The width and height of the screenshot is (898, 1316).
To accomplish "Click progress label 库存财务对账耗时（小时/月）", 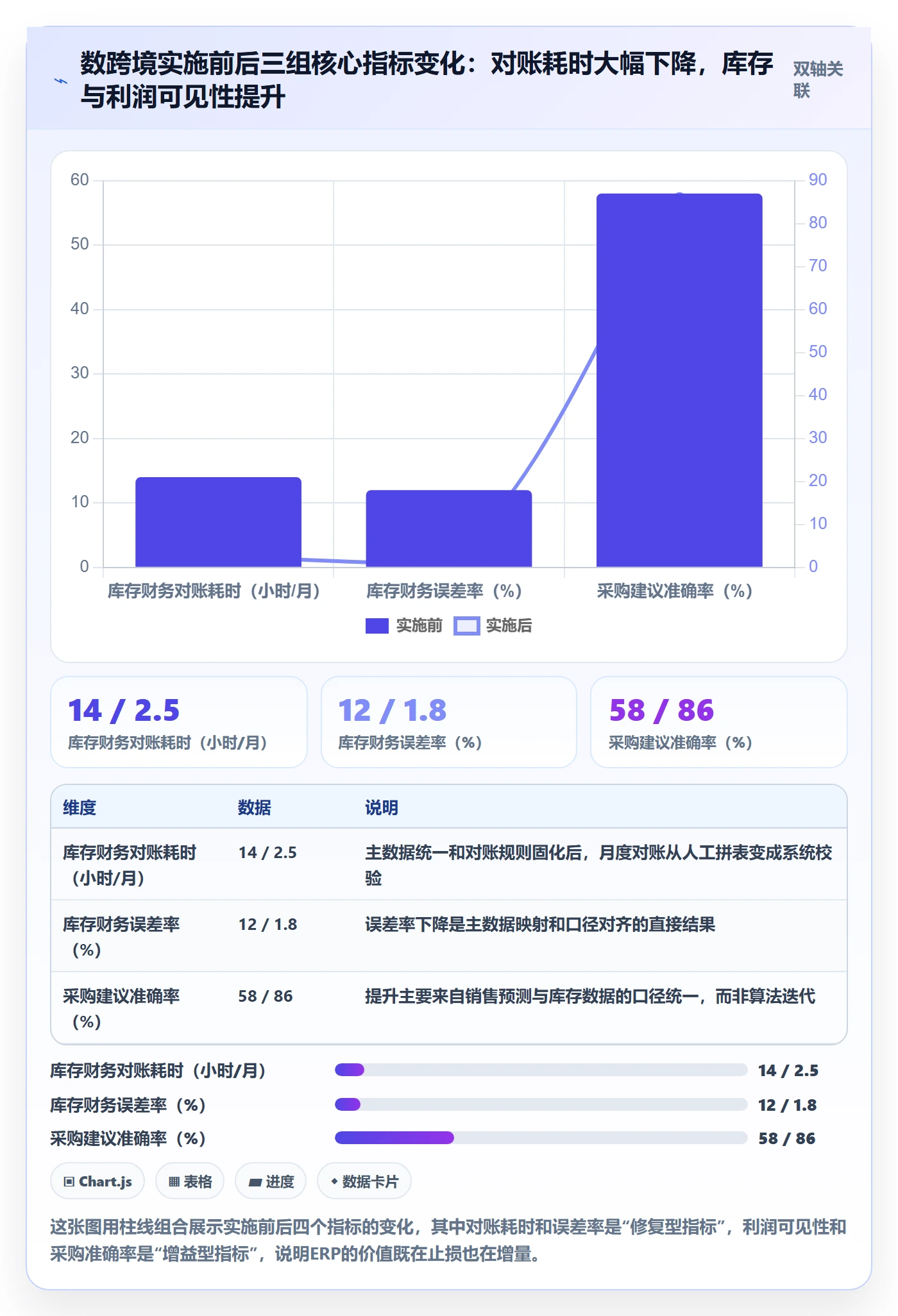I will (x=158, y=1070).
